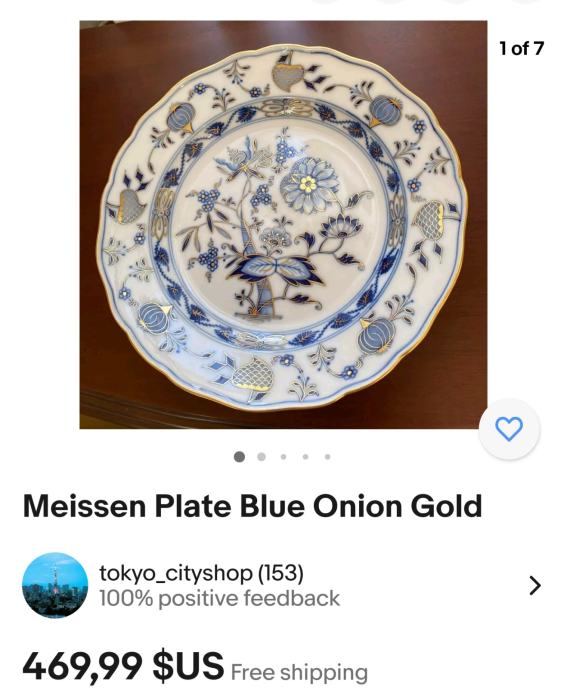567x690 pixels.
Task: Open the tokyo_cityshop seller name link
Action: click(x=176, y=573)
